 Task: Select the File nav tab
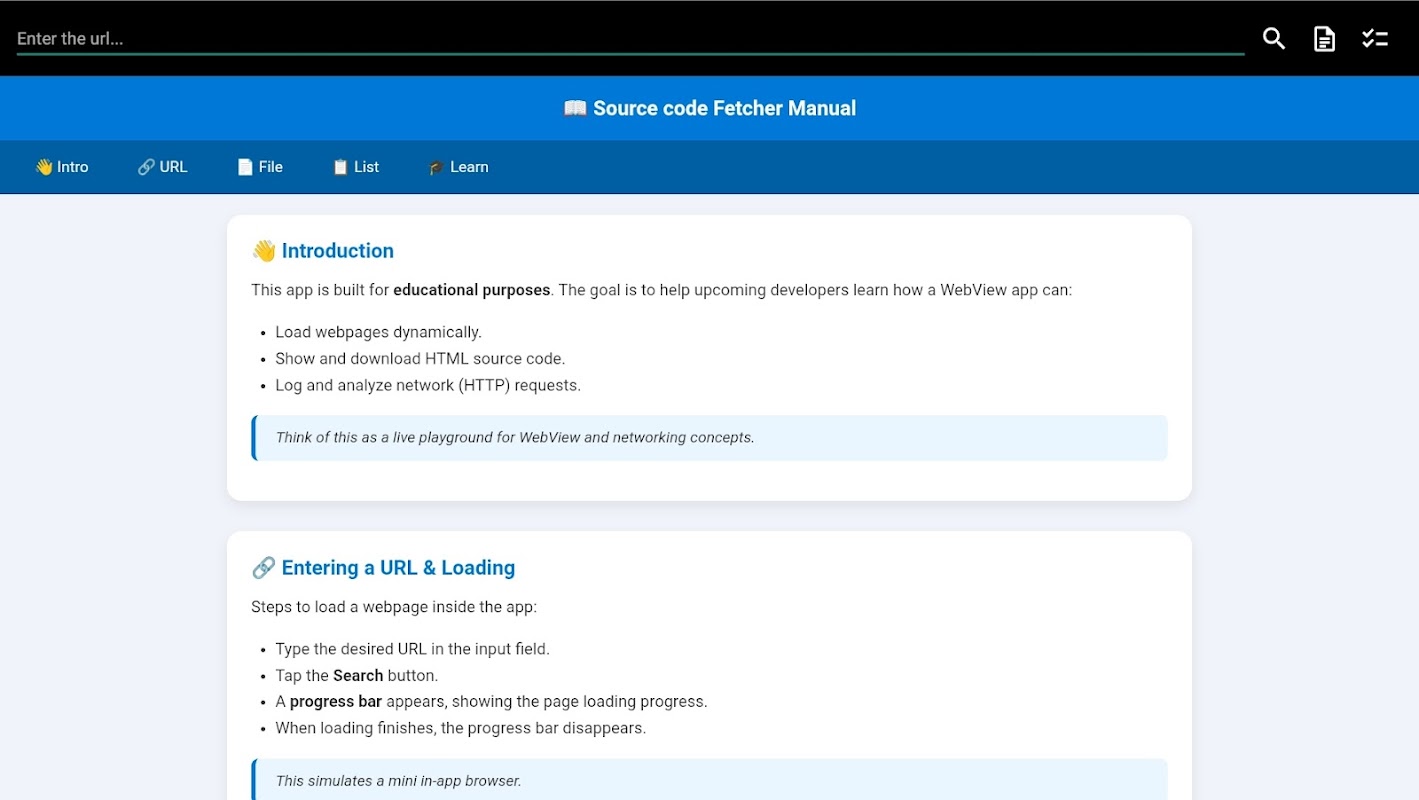click(260, 167)
